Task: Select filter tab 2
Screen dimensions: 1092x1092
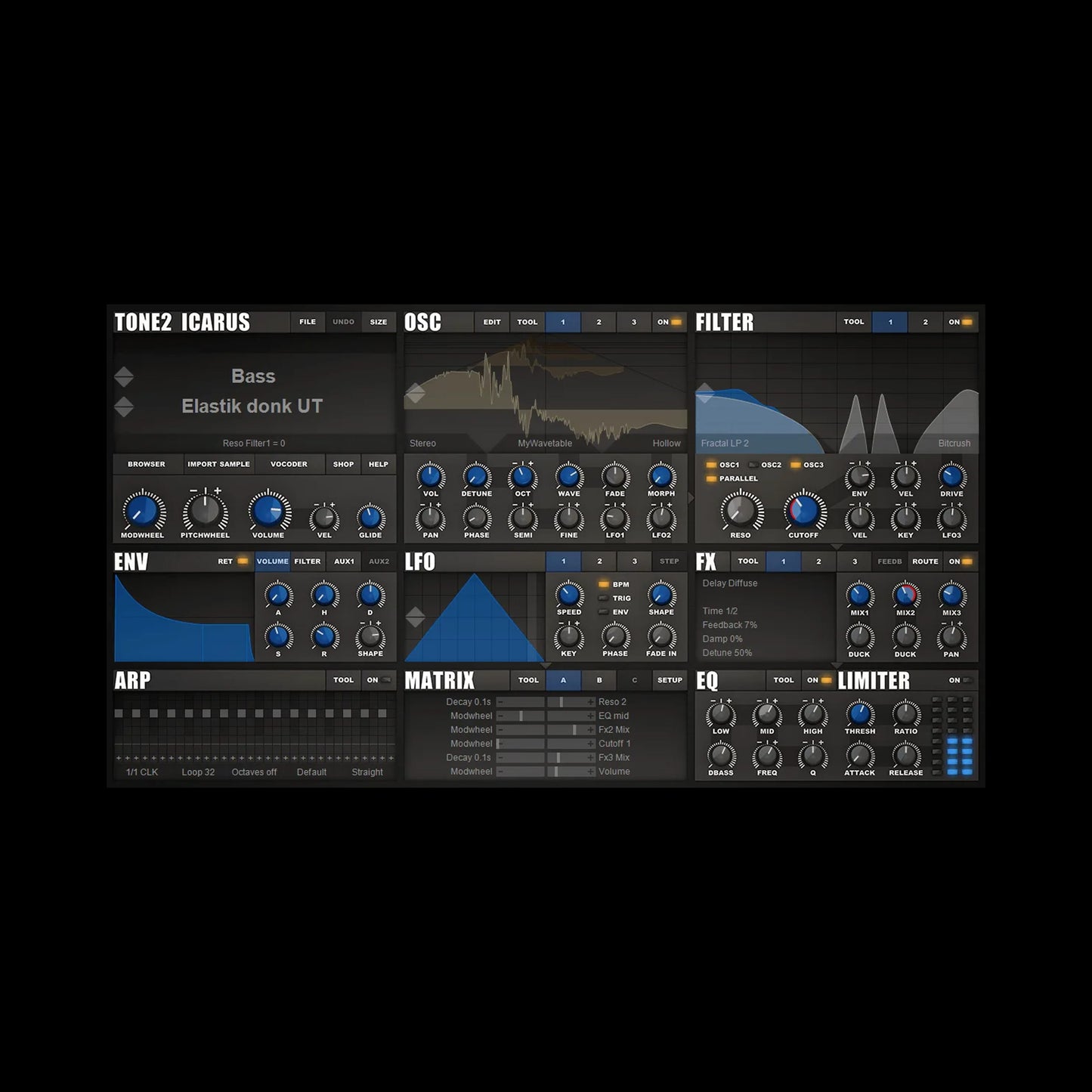Action: [x=925, y=322]
